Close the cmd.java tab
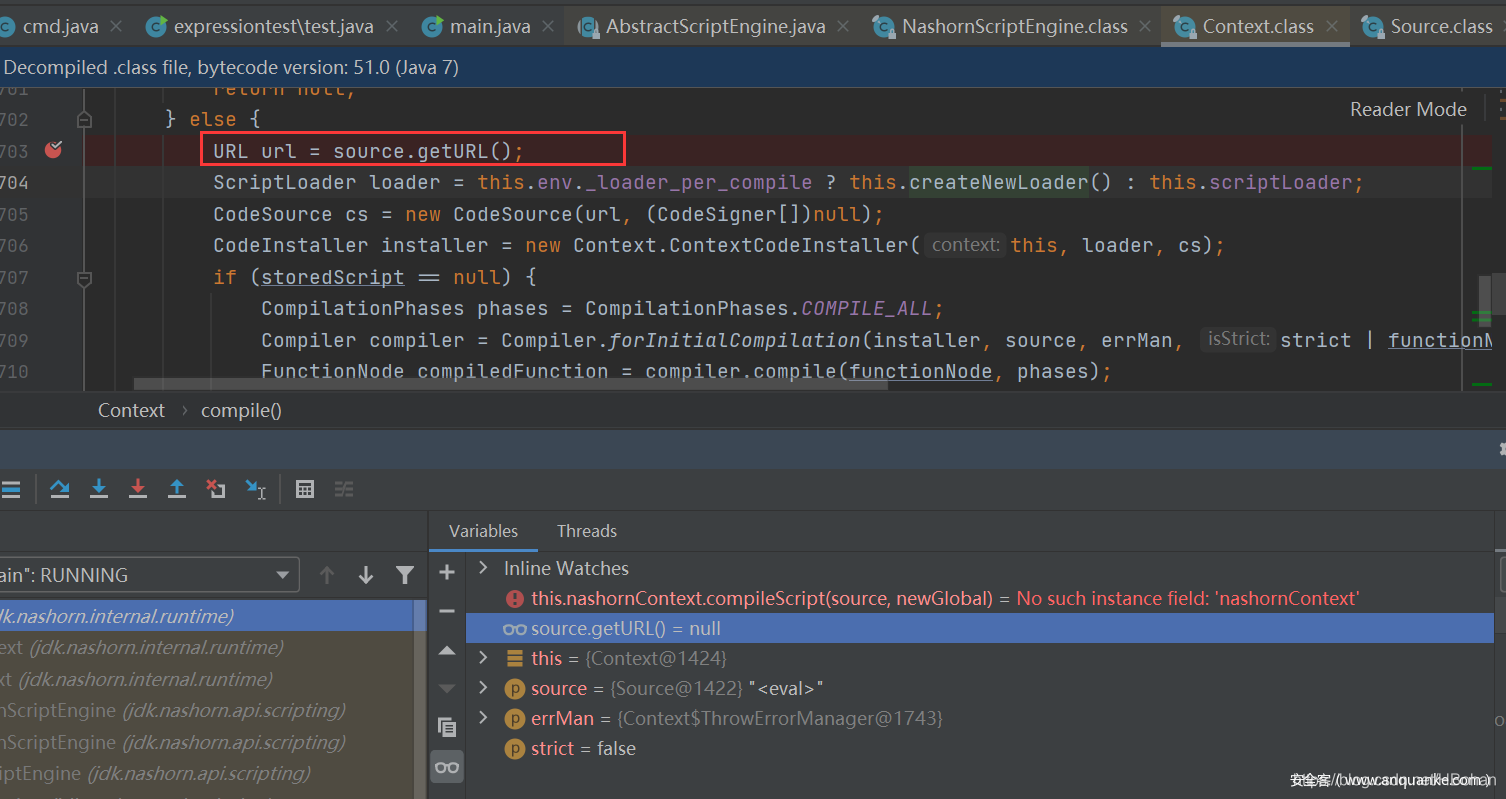 coord(116,27)
